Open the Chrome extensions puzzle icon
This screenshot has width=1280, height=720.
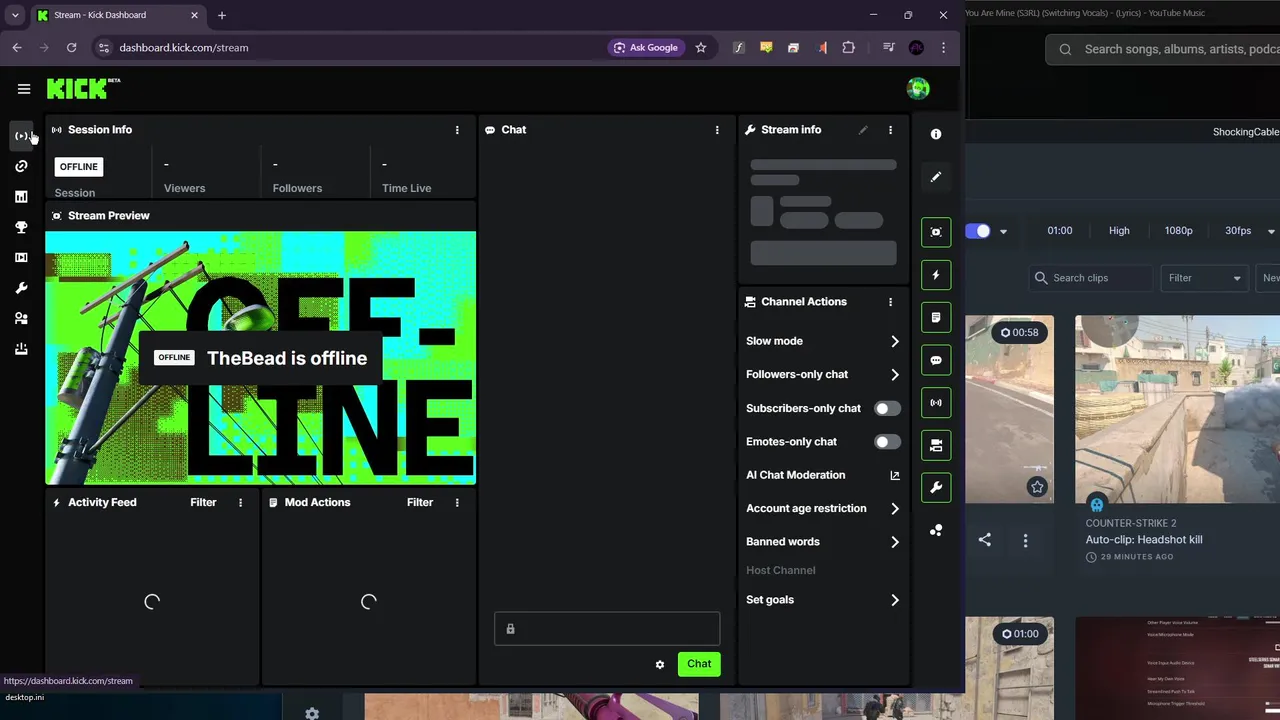click(x=849, y=47)
